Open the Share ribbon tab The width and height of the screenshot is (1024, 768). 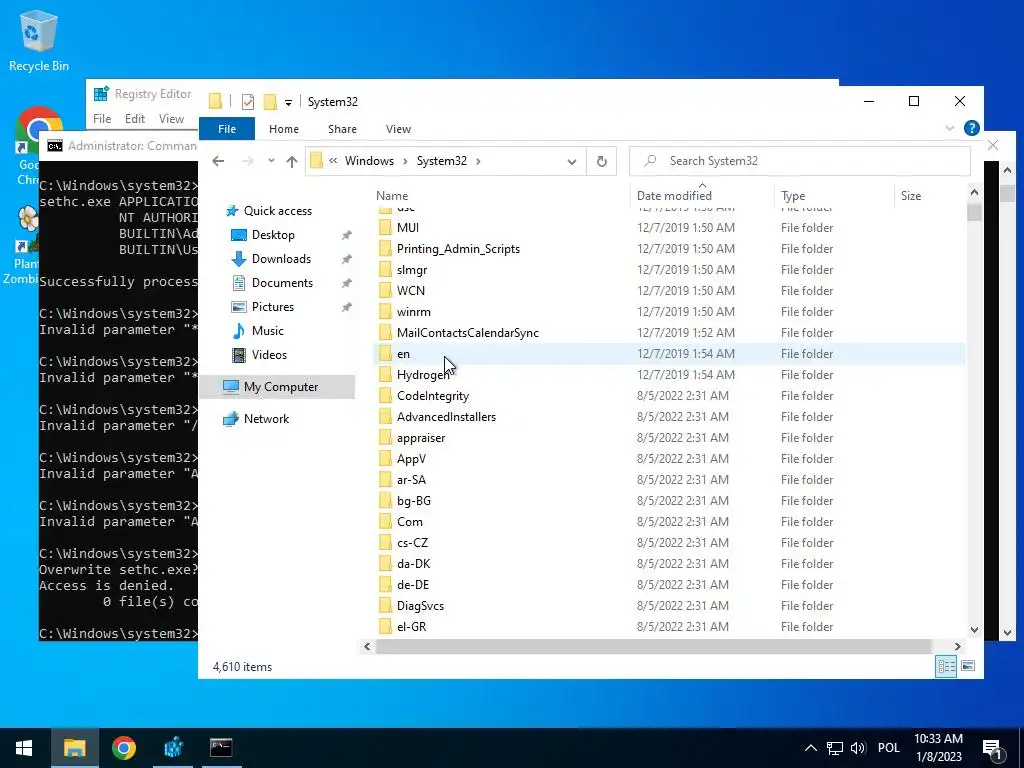coord(342,129)
